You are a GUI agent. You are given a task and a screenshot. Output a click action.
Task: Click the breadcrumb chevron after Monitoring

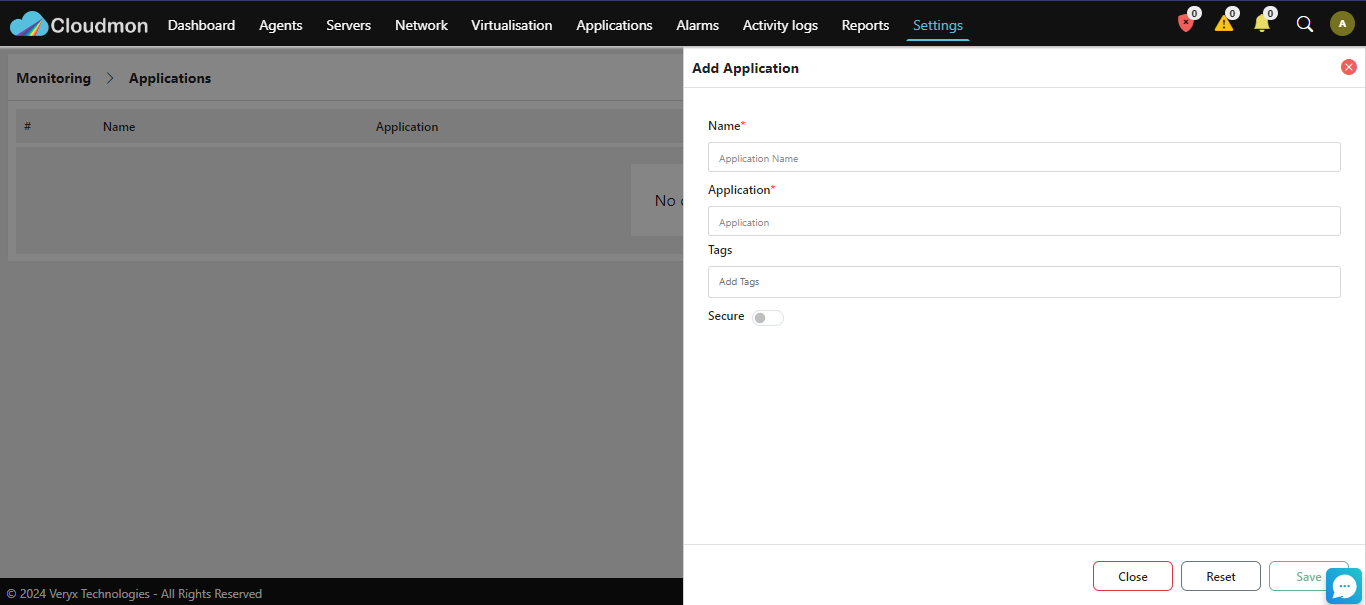pos(110,78)
